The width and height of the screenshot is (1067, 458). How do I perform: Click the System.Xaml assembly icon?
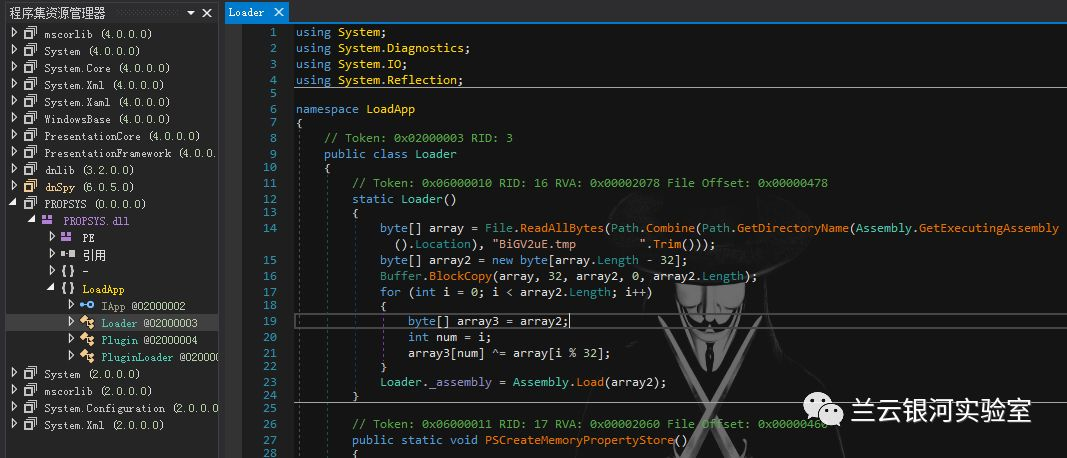(30, 101)
